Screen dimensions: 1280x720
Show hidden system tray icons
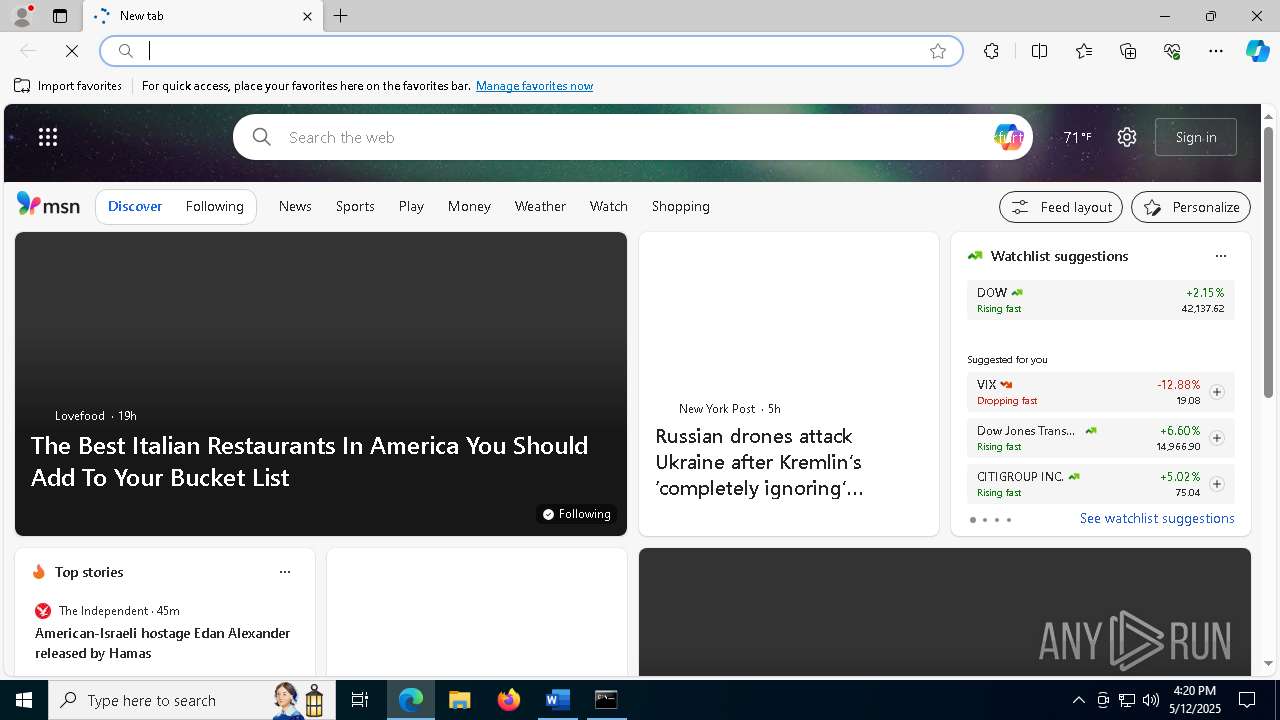point(1078,700)
